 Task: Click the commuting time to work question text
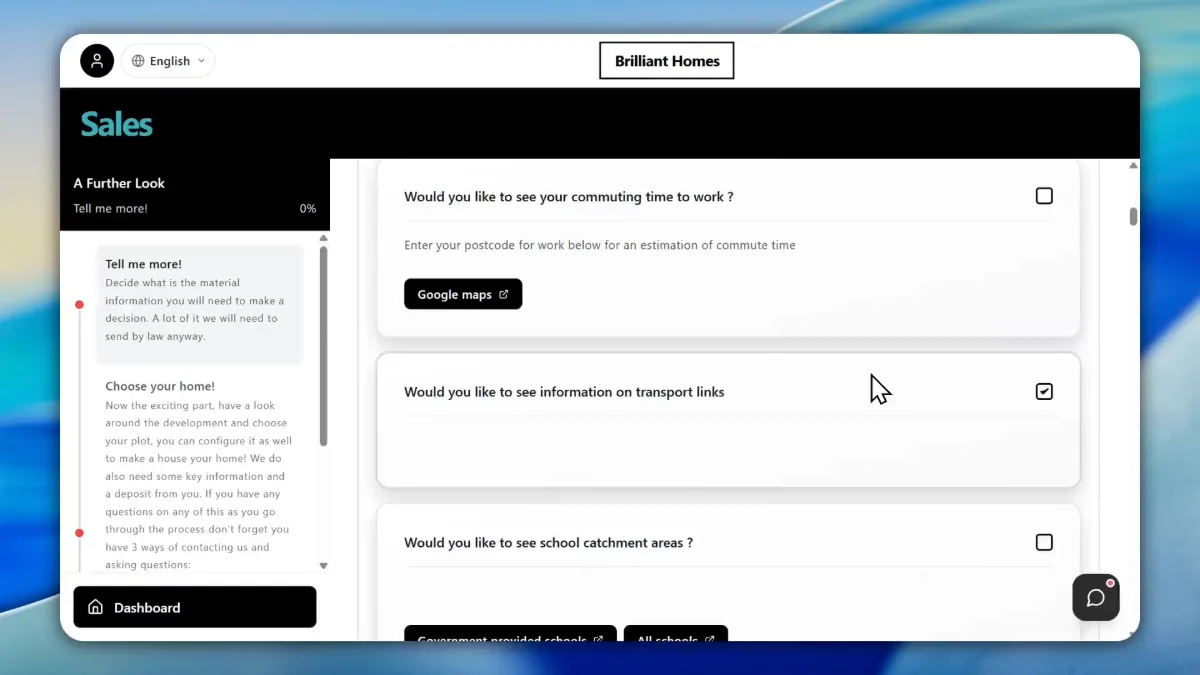(569, 197)
